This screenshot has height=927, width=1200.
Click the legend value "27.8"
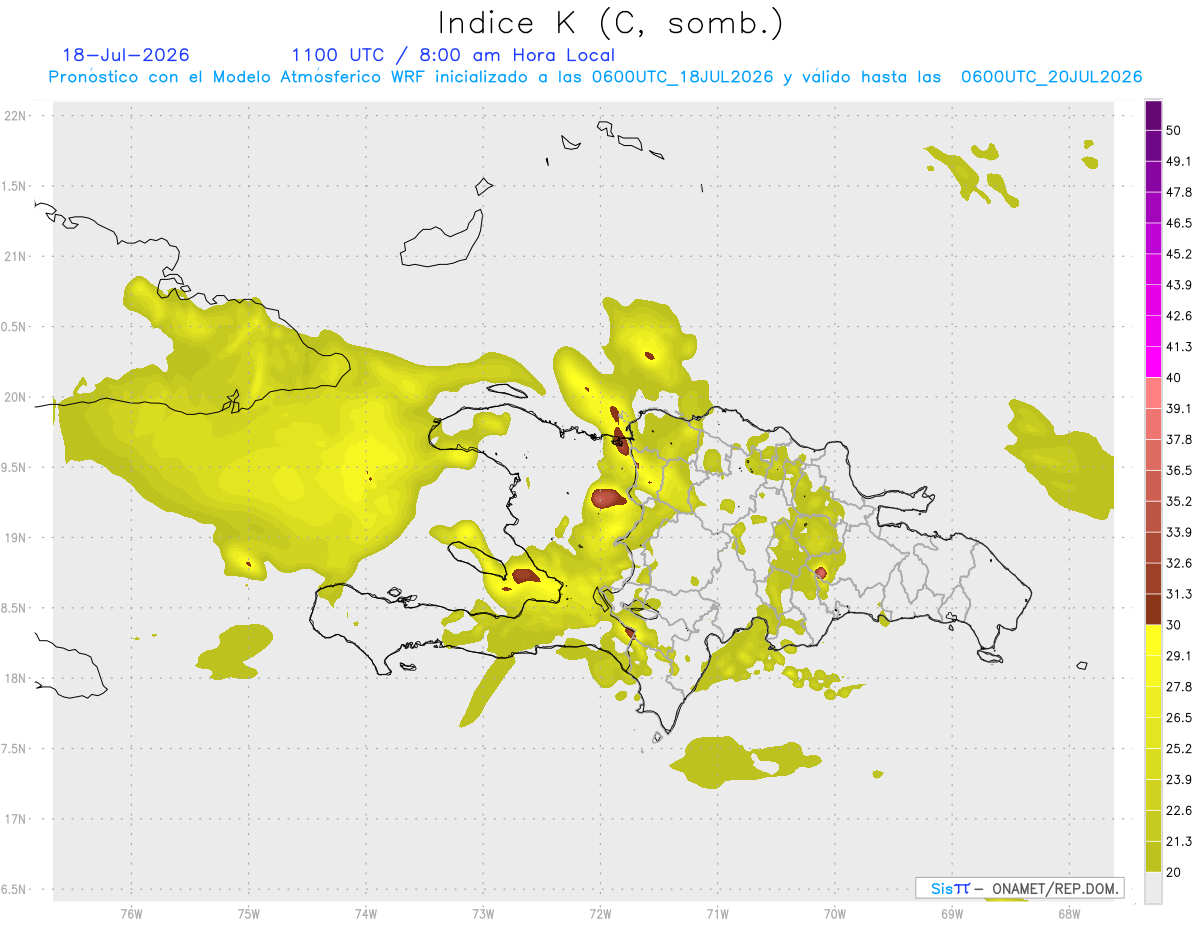click(x=1179, y=687)
